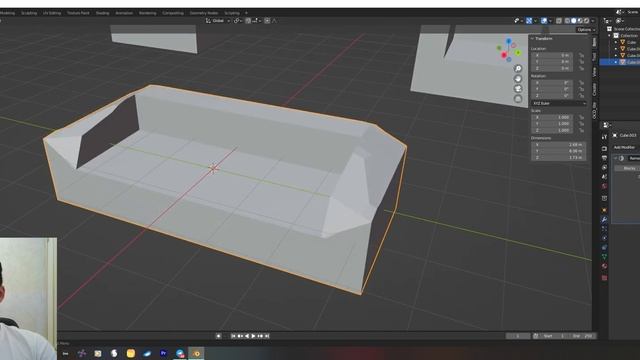Open the Scene properties tab icon

click(x=604, y=177)
